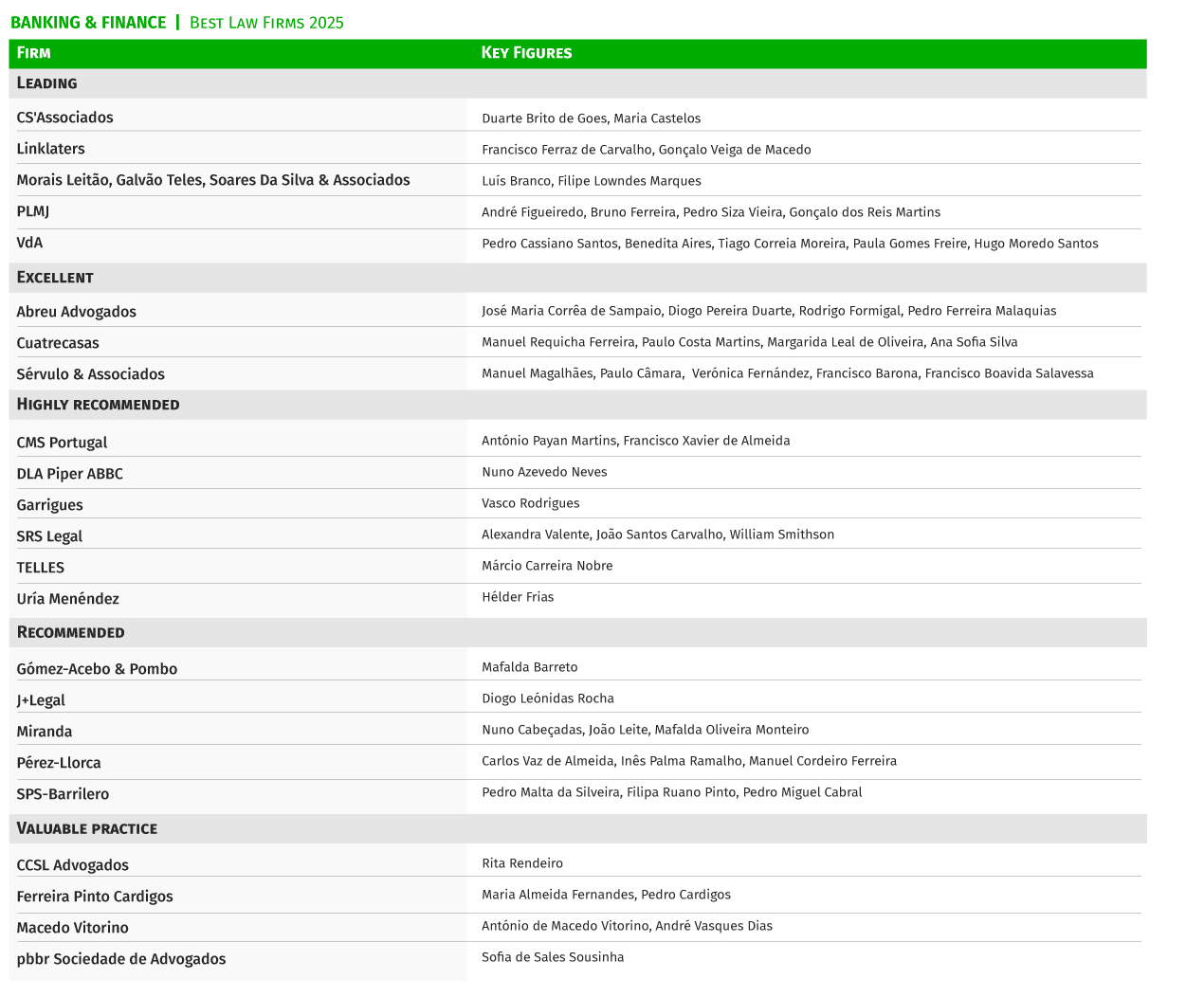Select Abreu Advogados in Excellent section
The width and height of the screenshot is (1204, 997).
click(x=76, y=312)
